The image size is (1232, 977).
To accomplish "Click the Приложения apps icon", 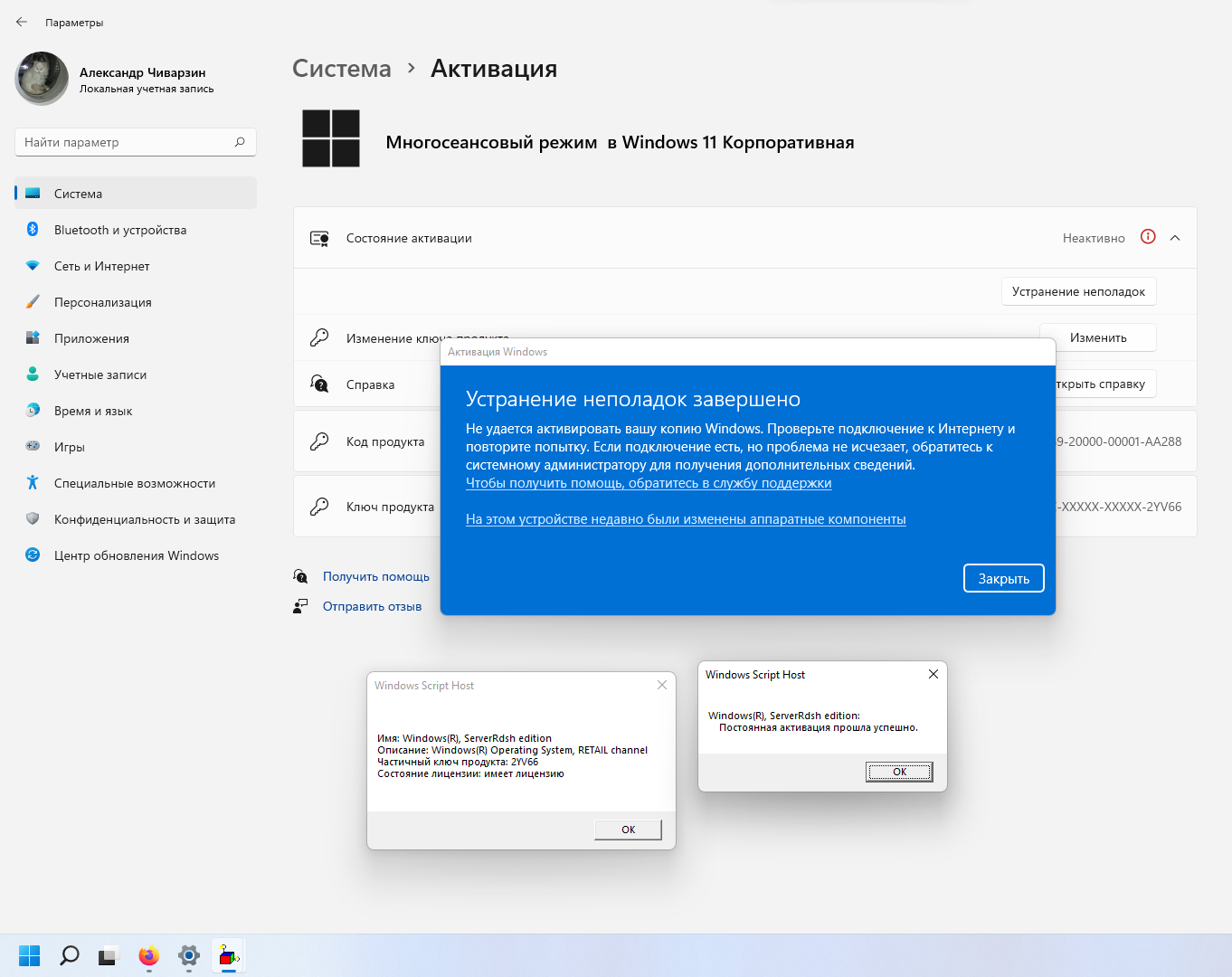I will [33, 337].
